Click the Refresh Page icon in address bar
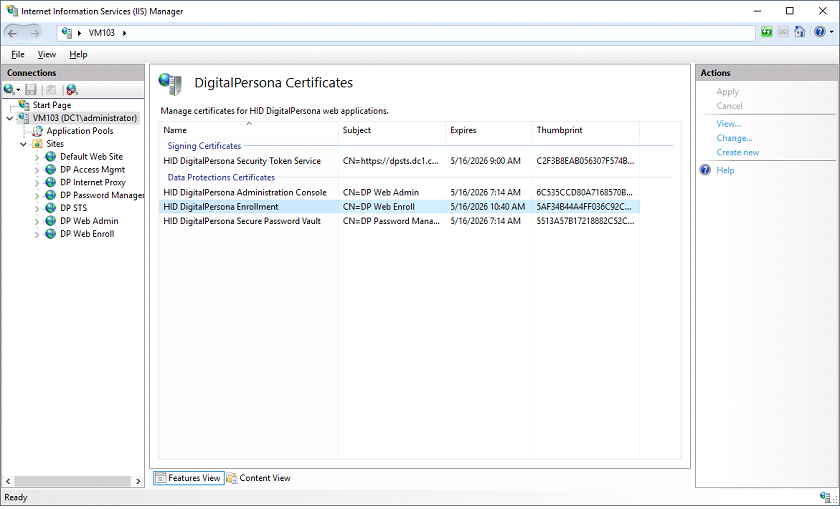Screen dimensions: 840x509 pyautogui.click(x=766, y=32)
